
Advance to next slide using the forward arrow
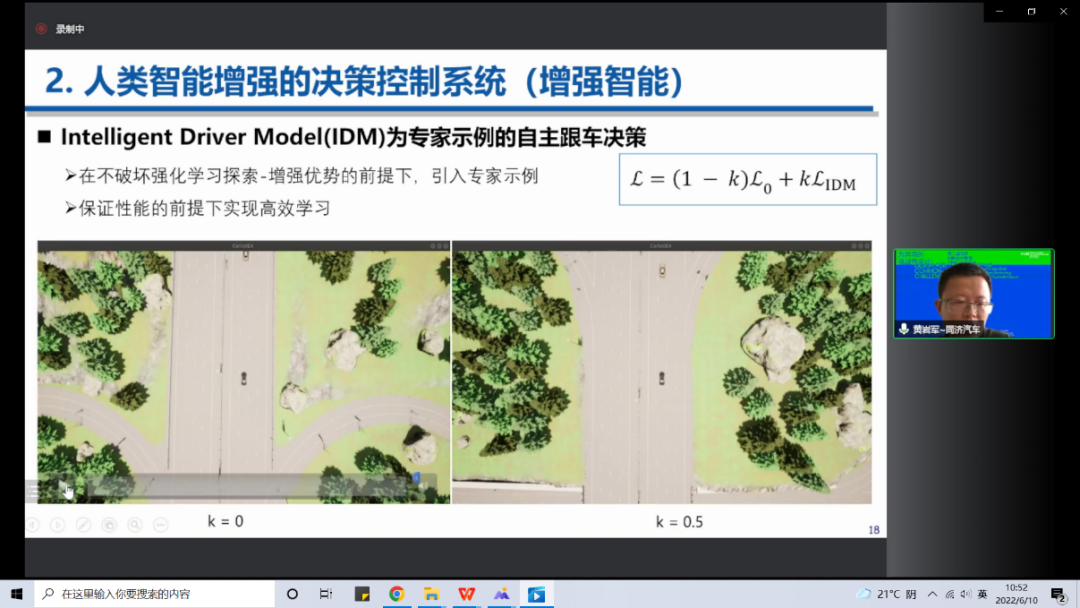pos(57,524)
